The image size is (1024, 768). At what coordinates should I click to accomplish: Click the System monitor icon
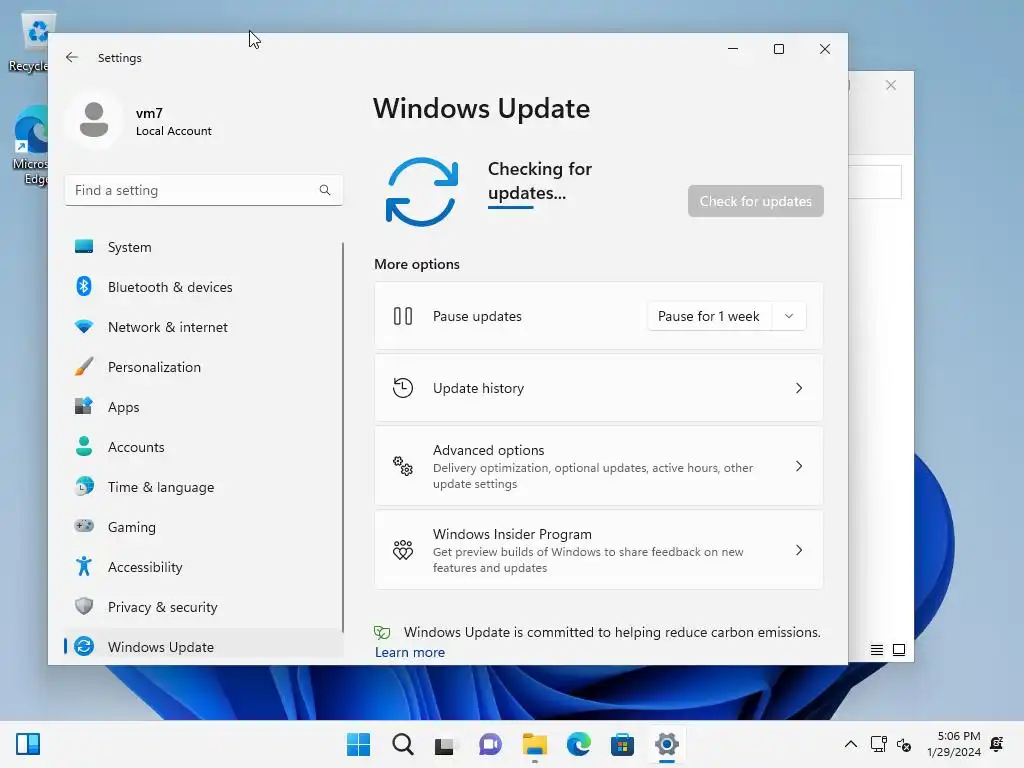tap(84, 246)
